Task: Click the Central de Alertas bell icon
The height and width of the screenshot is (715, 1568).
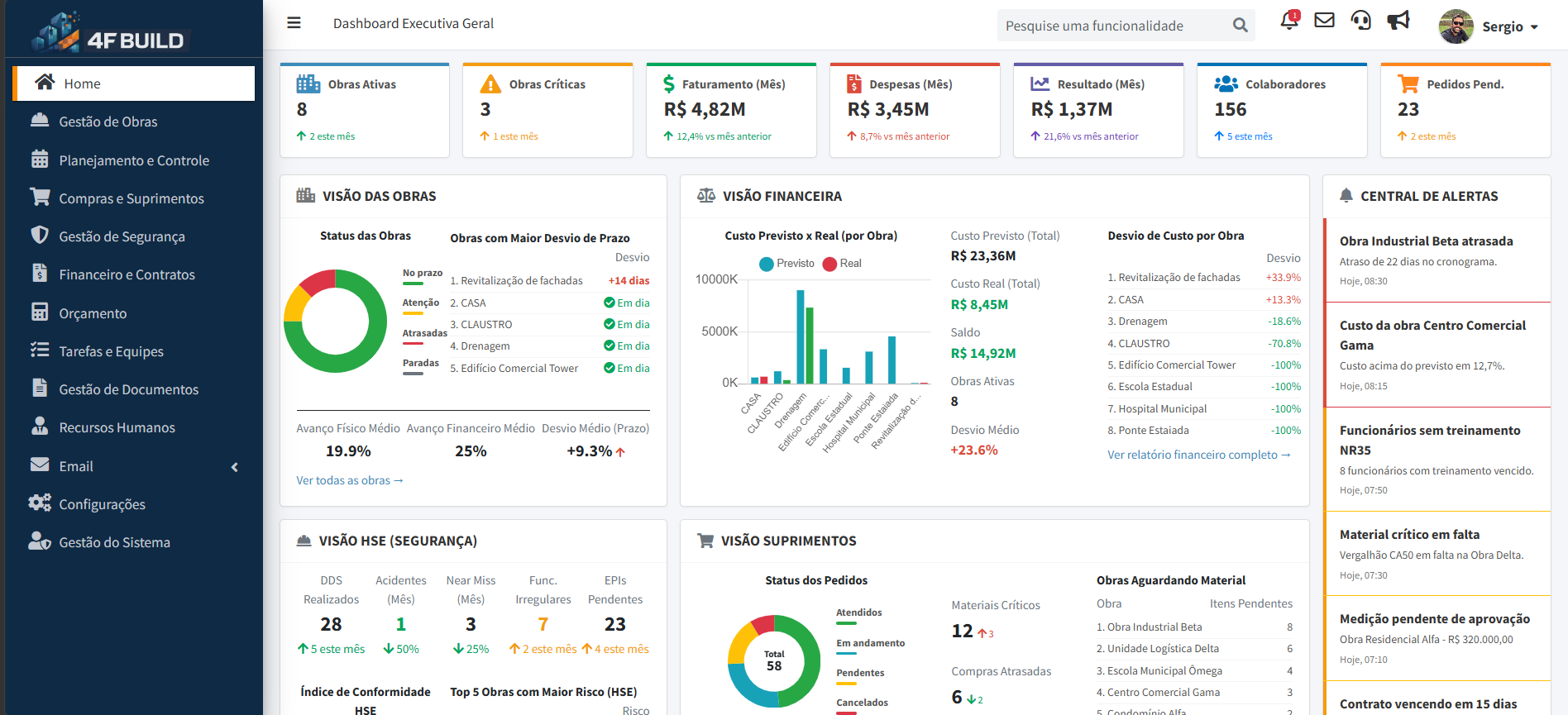Action: tap(1346, 196)
